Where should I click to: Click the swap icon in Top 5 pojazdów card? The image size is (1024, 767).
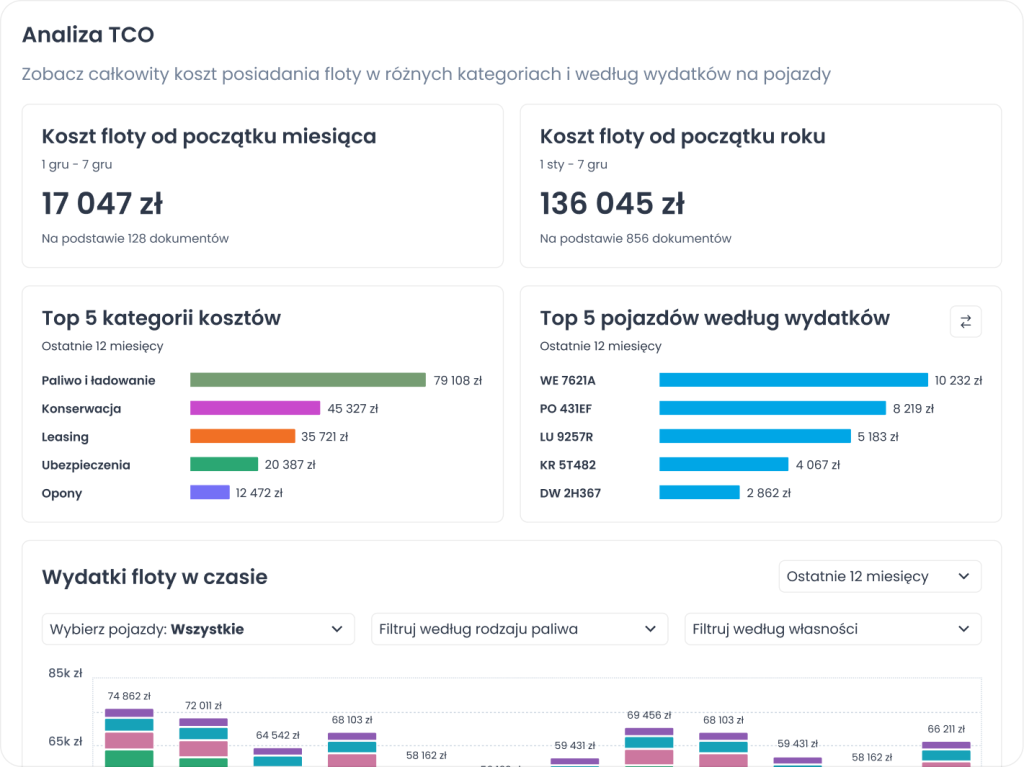coord(965,321)
